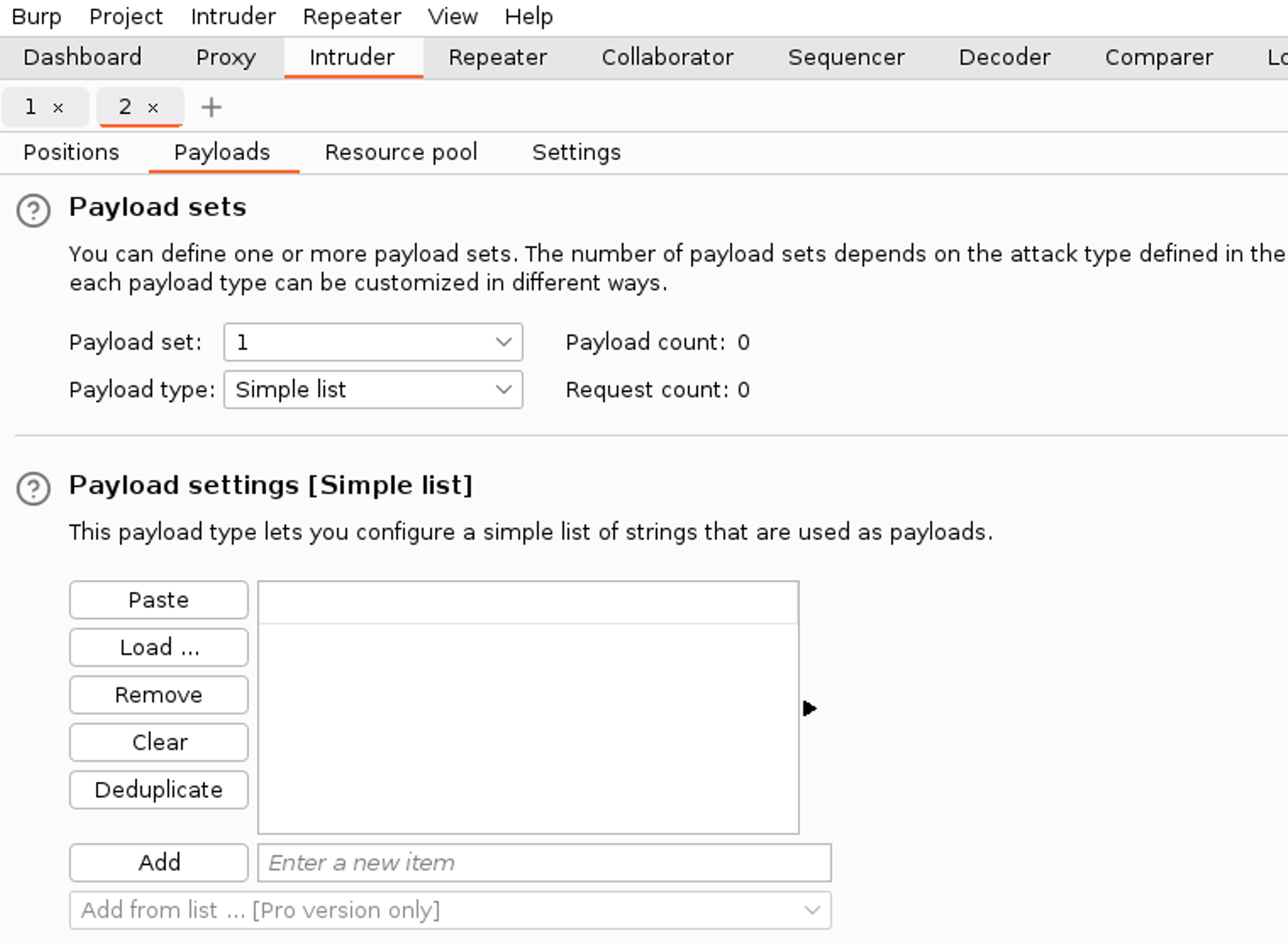
Task: Open the Burp menu
Action: (x=36, y=16)
